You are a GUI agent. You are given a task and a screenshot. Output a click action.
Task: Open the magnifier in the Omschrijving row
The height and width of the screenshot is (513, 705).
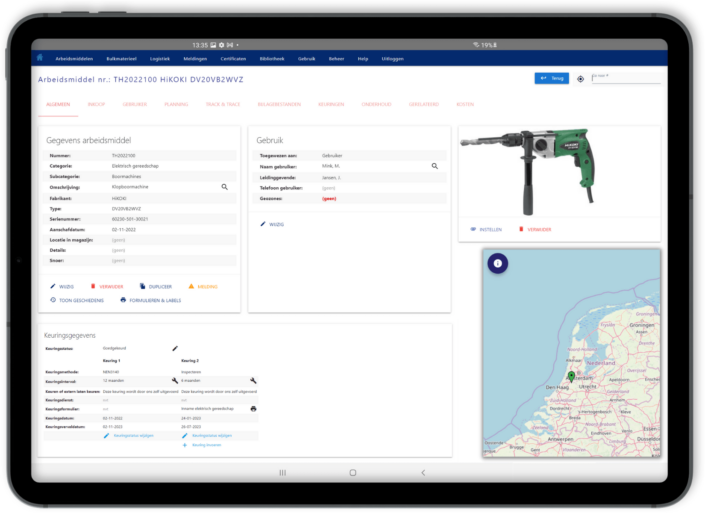224,187
